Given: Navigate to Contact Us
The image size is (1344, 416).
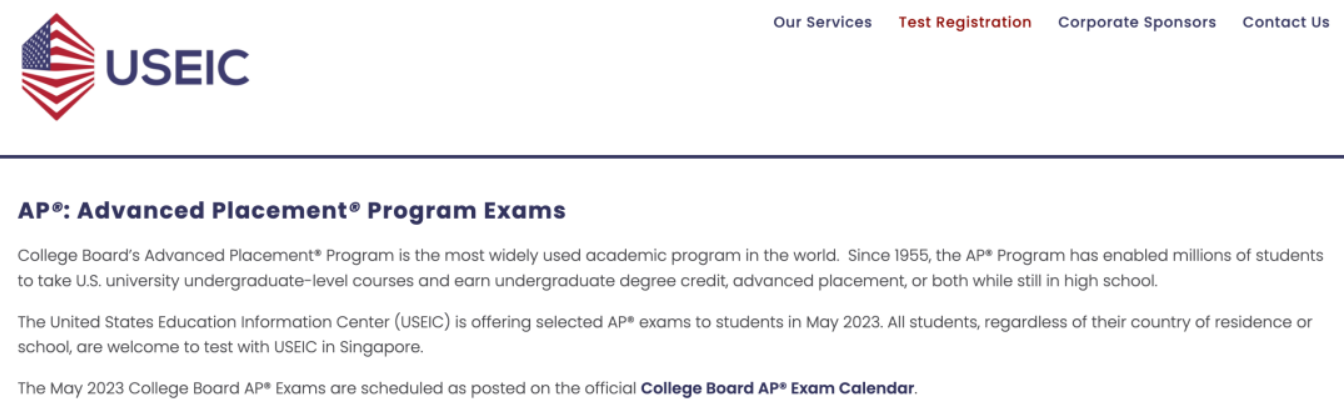Looking at the screenshot, I should coord(1286,22).
